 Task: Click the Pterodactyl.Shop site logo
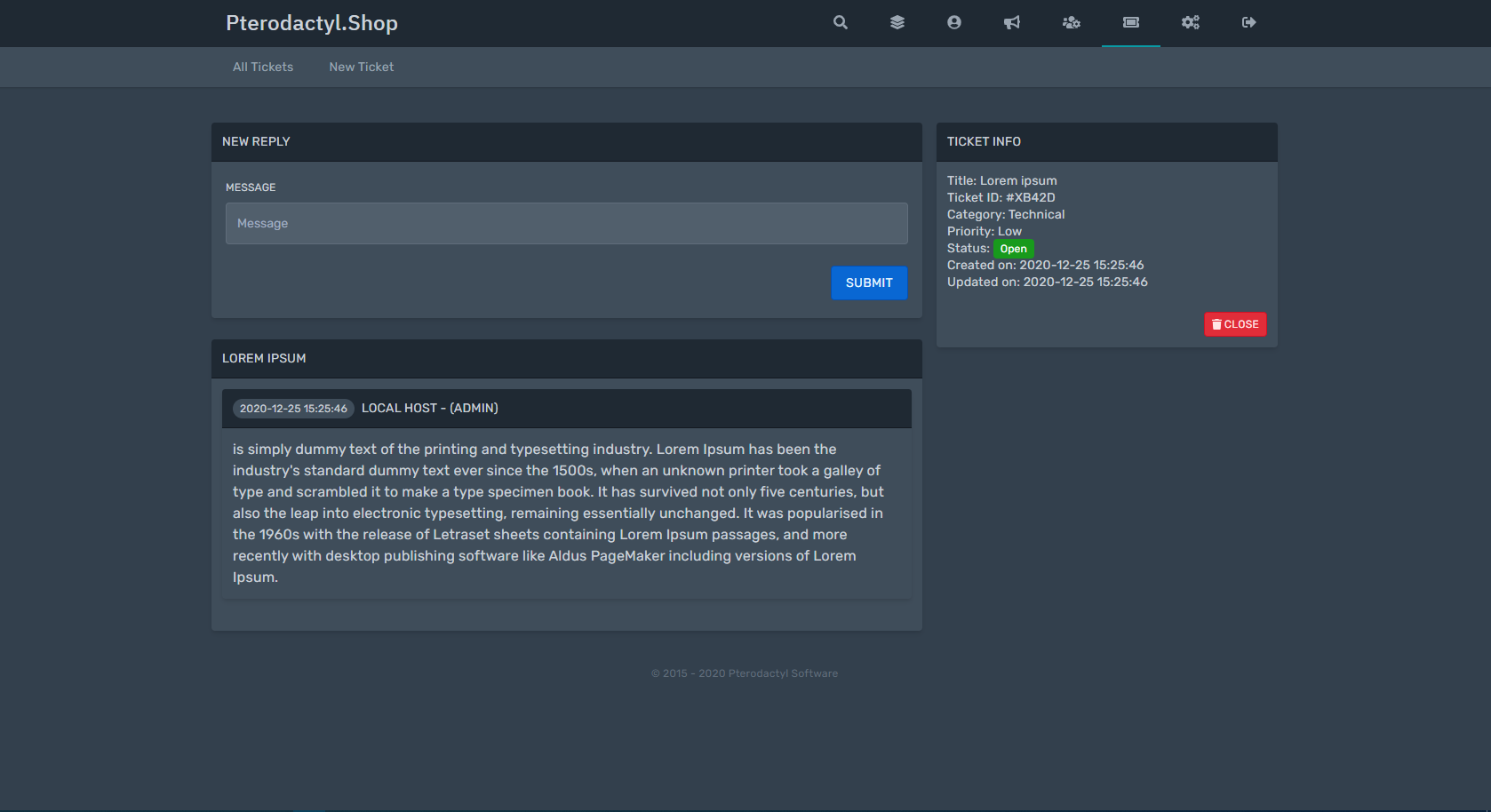click(x=312, y=23)
